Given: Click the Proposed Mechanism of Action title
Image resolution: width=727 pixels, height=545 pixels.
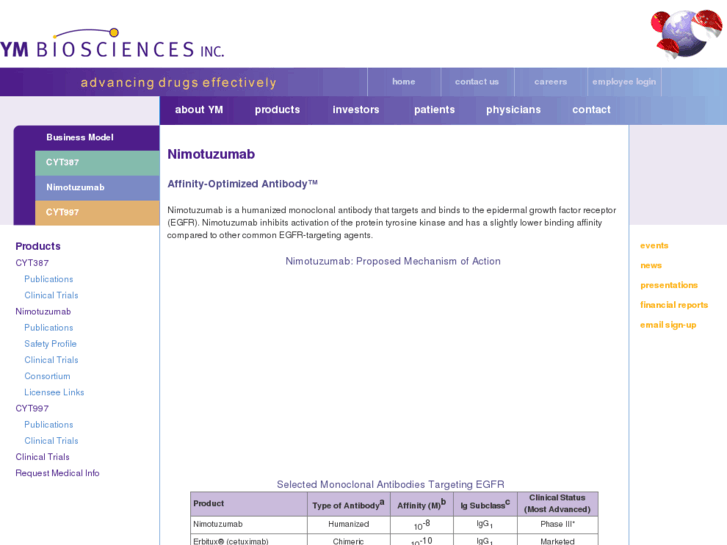Looking at the screenshot, I should pos(393,261).
